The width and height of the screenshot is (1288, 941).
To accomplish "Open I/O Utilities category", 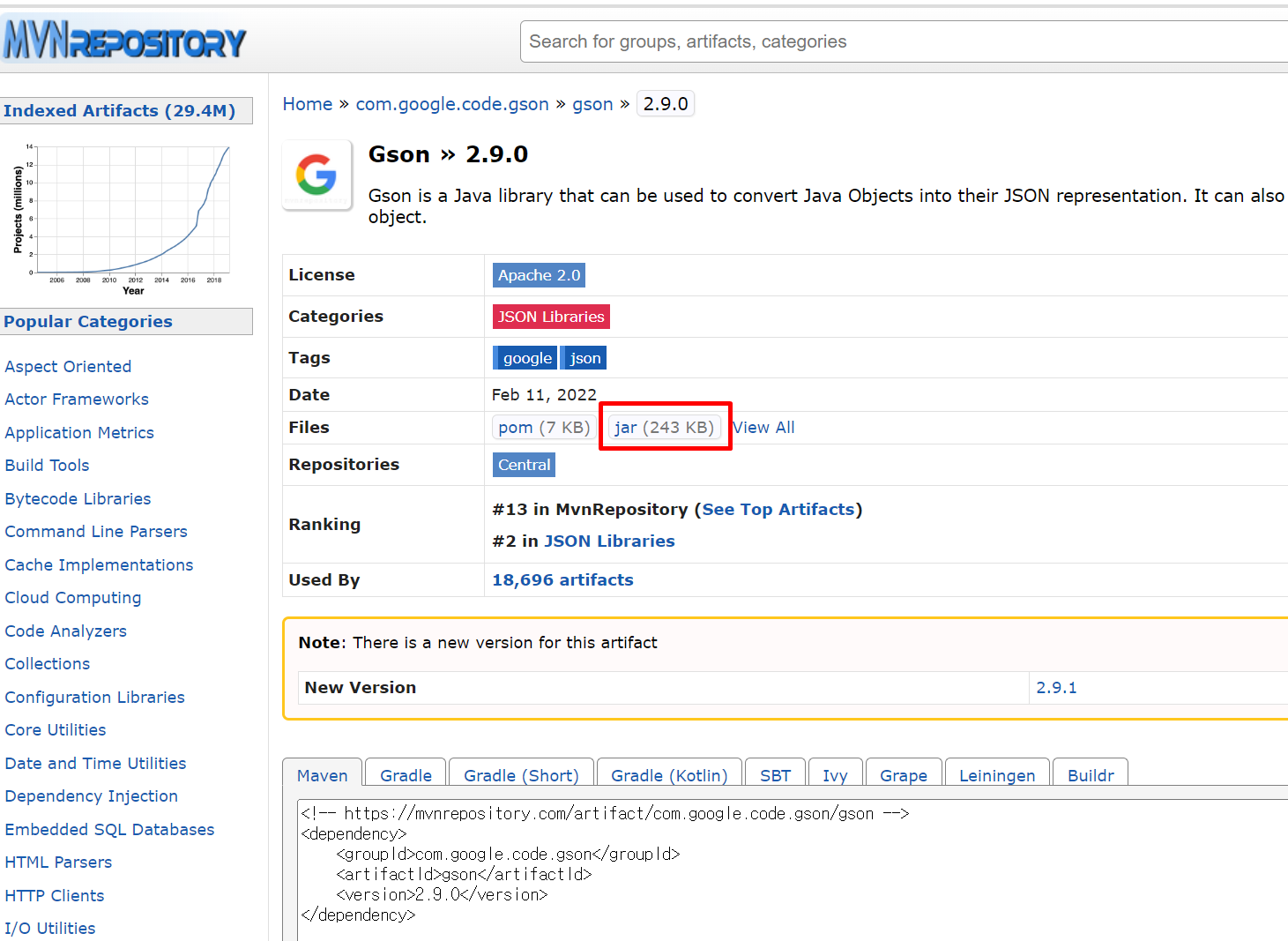I will click(x=50, y=929).
